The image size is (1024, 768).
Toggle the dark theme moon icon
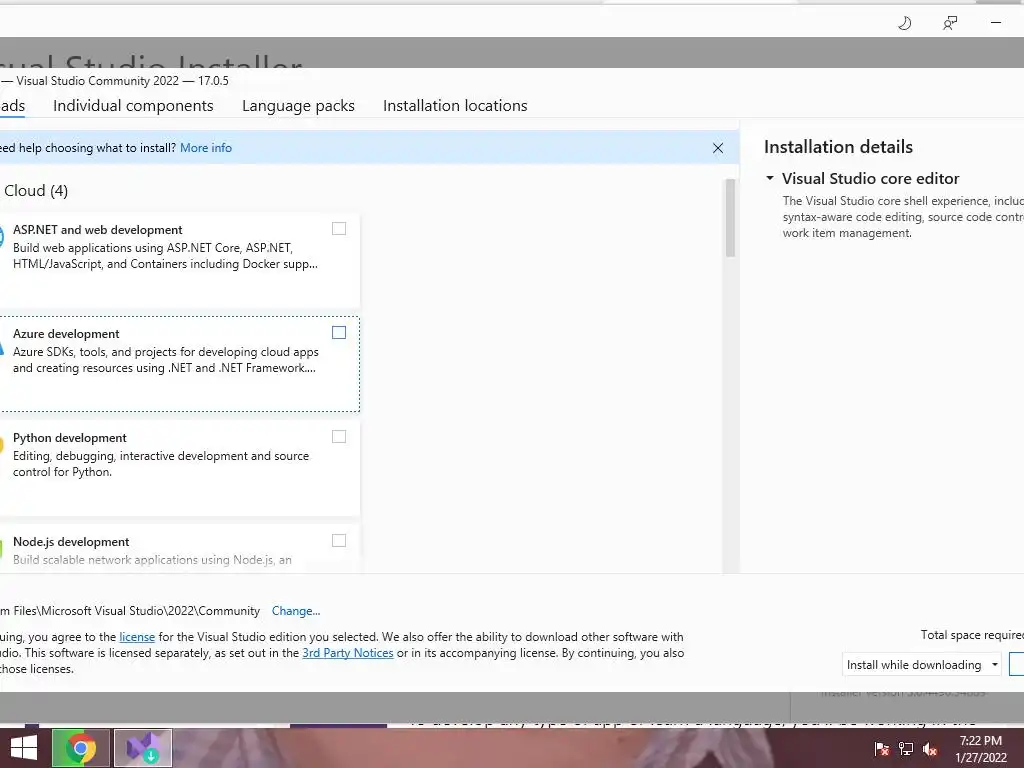pyautogui.click(x=904, y=24)
